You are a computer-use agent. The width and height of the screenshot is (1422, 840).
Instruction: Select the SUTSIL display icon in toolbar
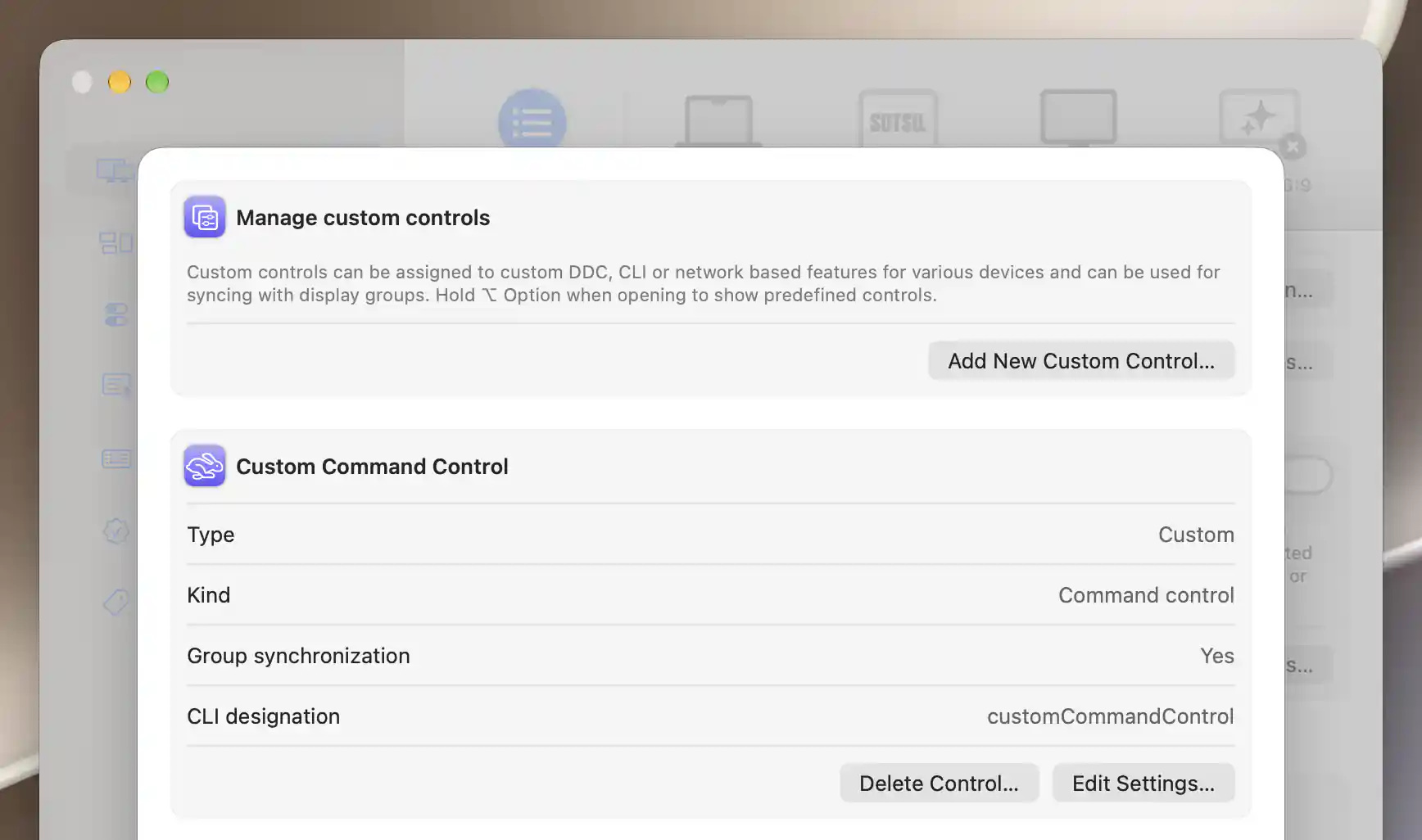point(898,120)
